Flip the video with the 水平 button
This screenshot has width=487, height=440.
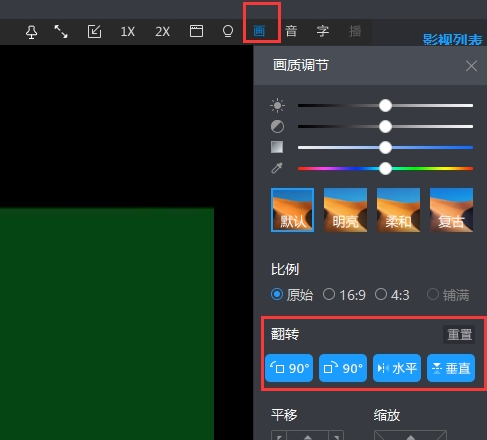[x=397, y=368]
